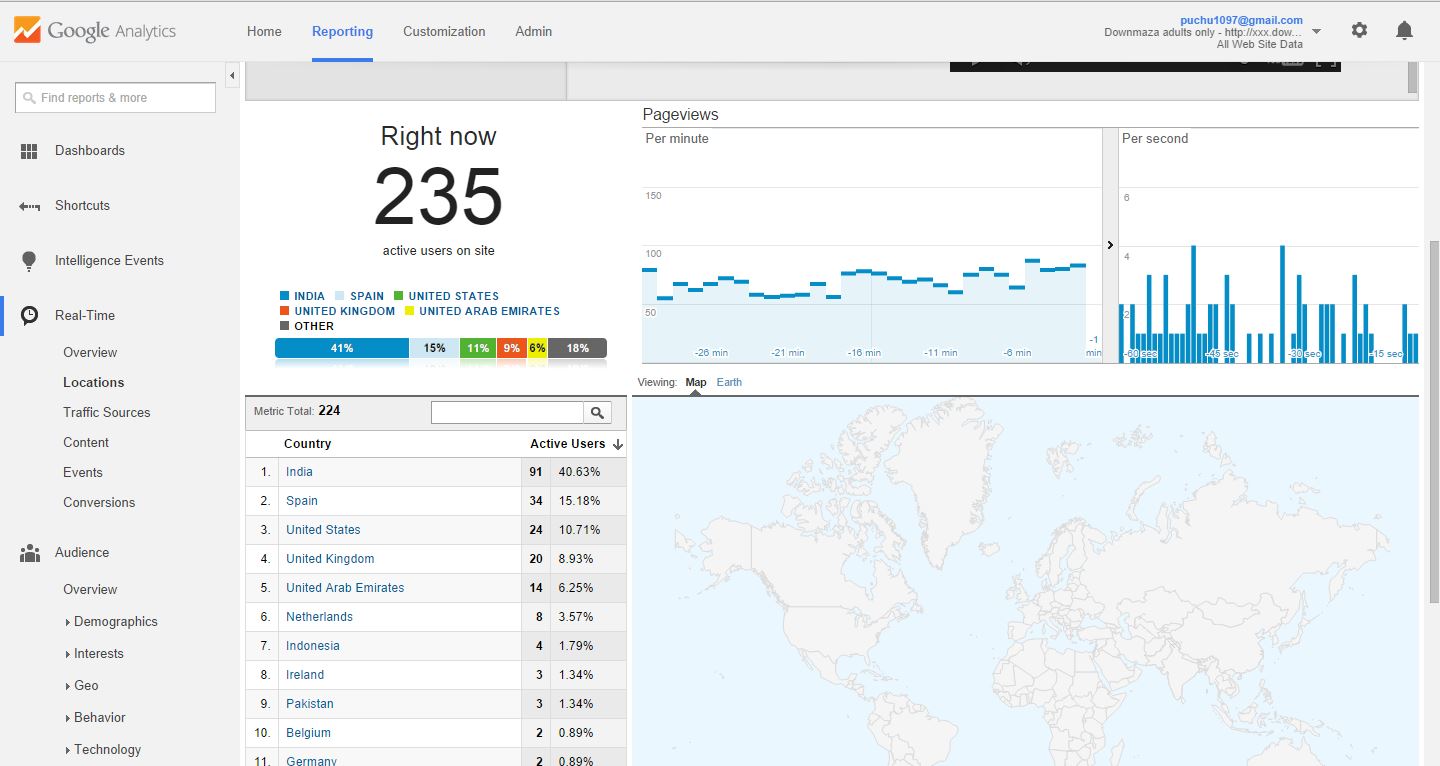Click Indonesia in the country table
Image resolution: width=1440 pixels, height=766 pixels.
(x=313, y=646)
